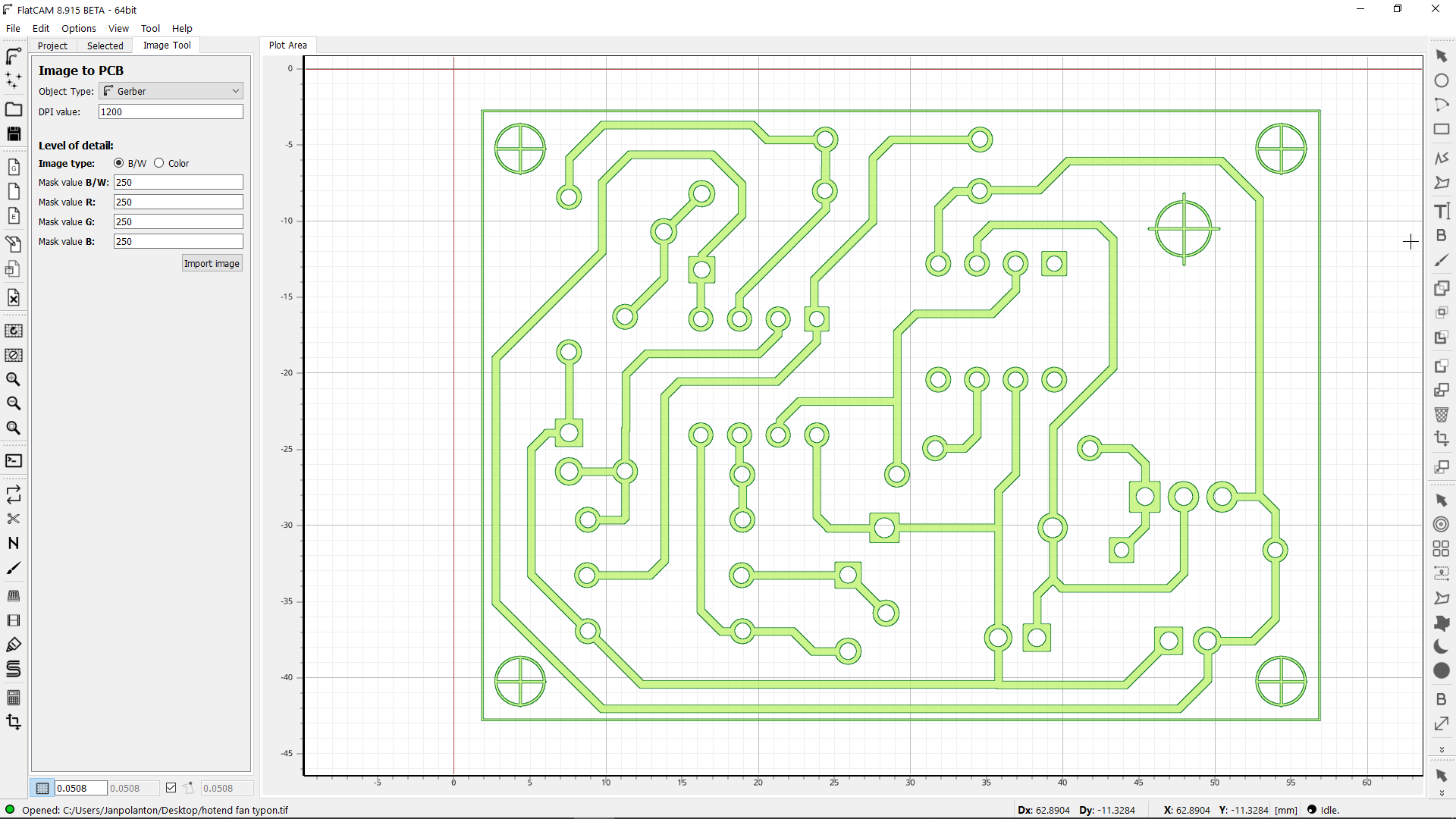
Task: Select the B/W image type radio button
Action: (x=119, y=163)
